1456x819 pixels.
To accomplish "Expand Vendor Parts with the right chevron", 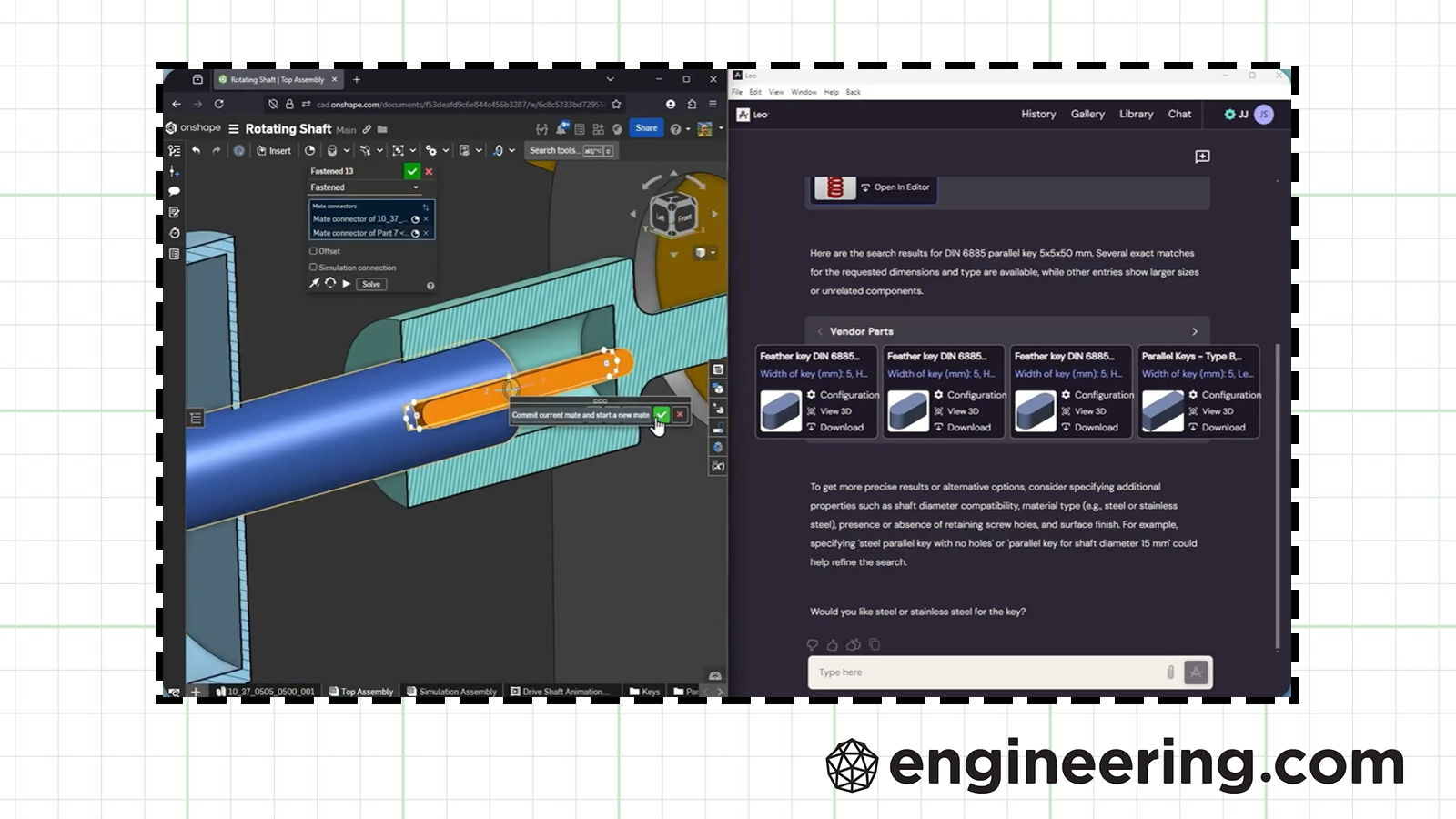I will pyautogui.click(x=1195, y=332).
